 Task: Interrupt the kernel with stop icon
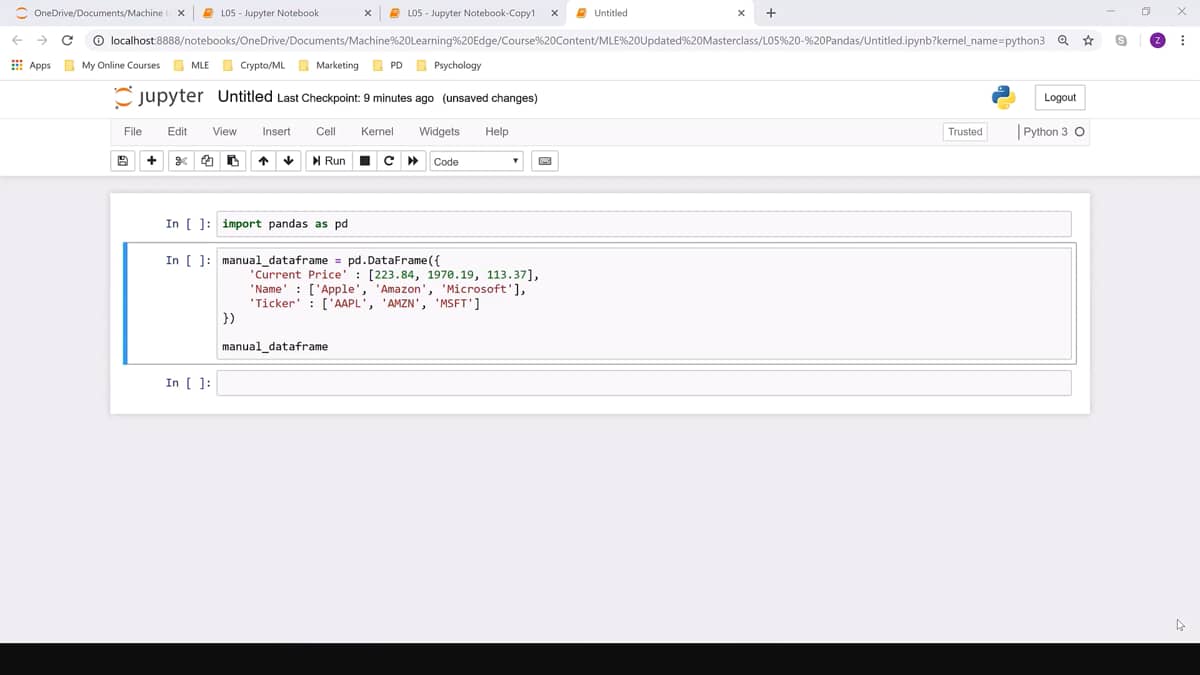365,161
